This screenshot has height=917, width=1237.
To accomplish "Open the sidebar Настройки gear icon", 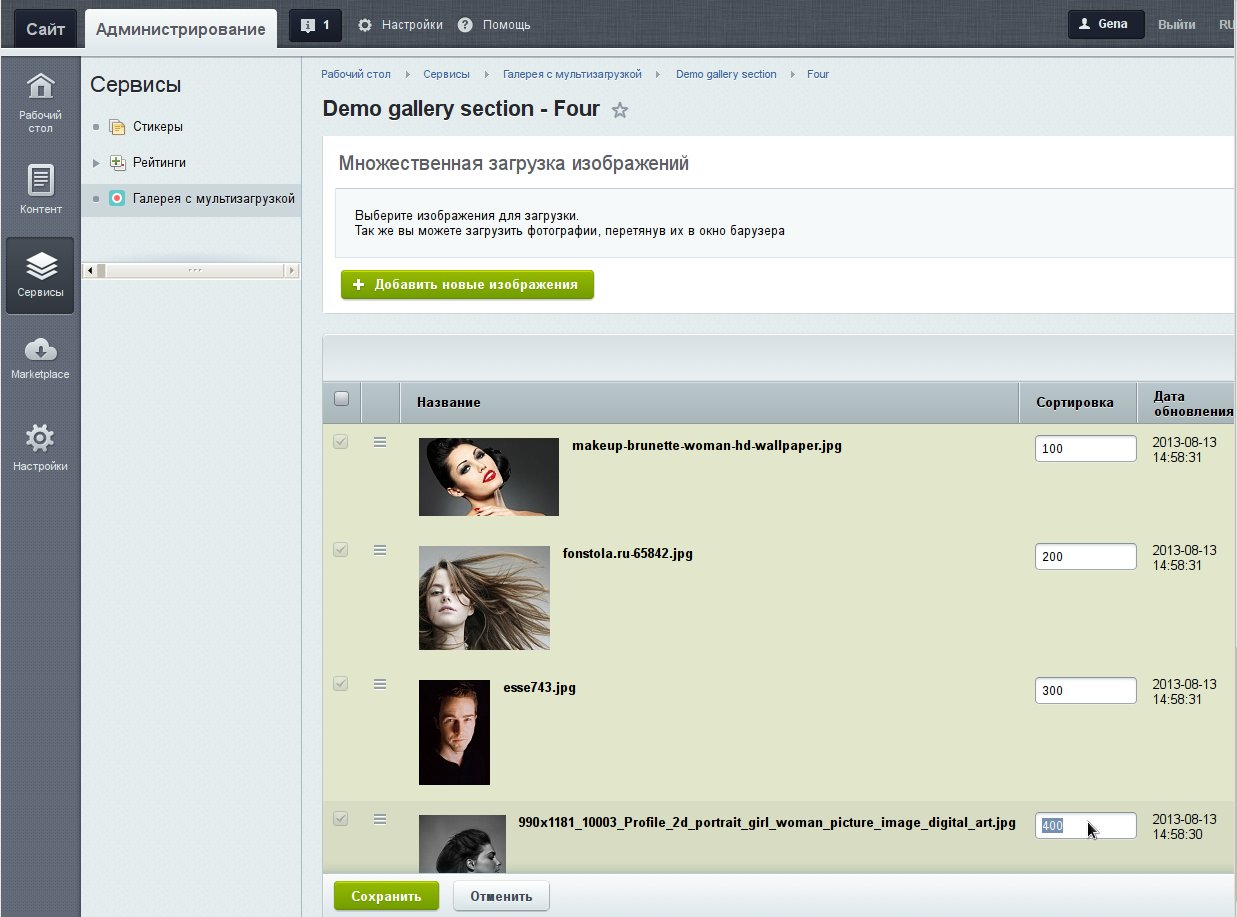I will point(39,437).
